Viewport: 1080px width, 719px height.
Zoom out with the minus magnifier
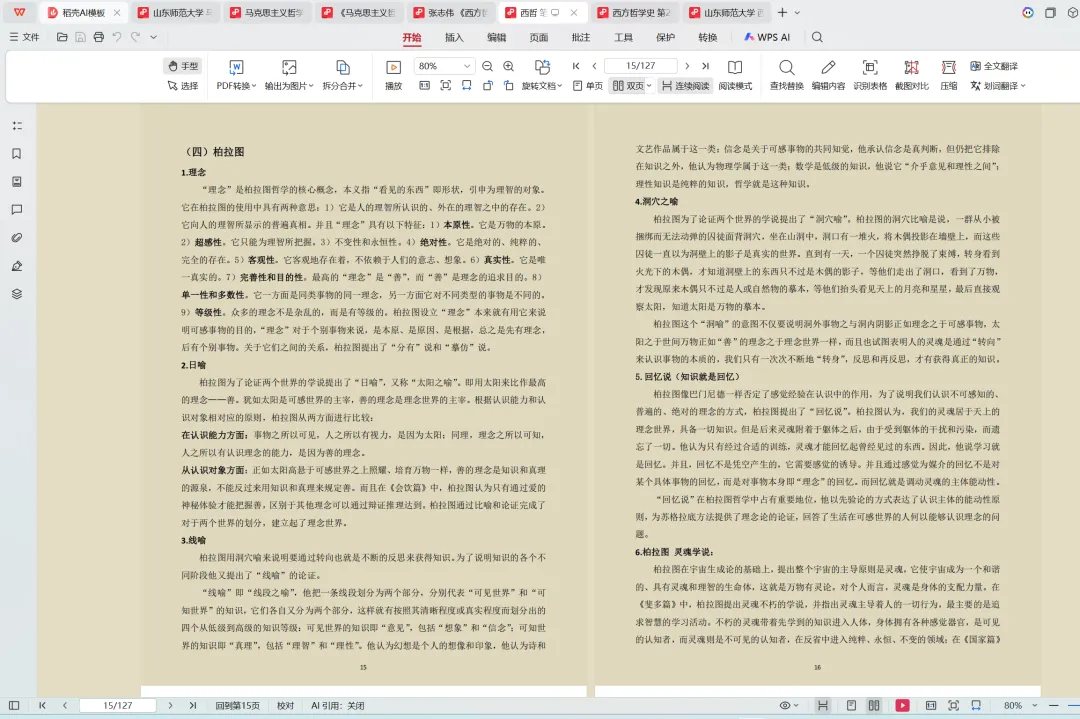[x=488, y=66]
